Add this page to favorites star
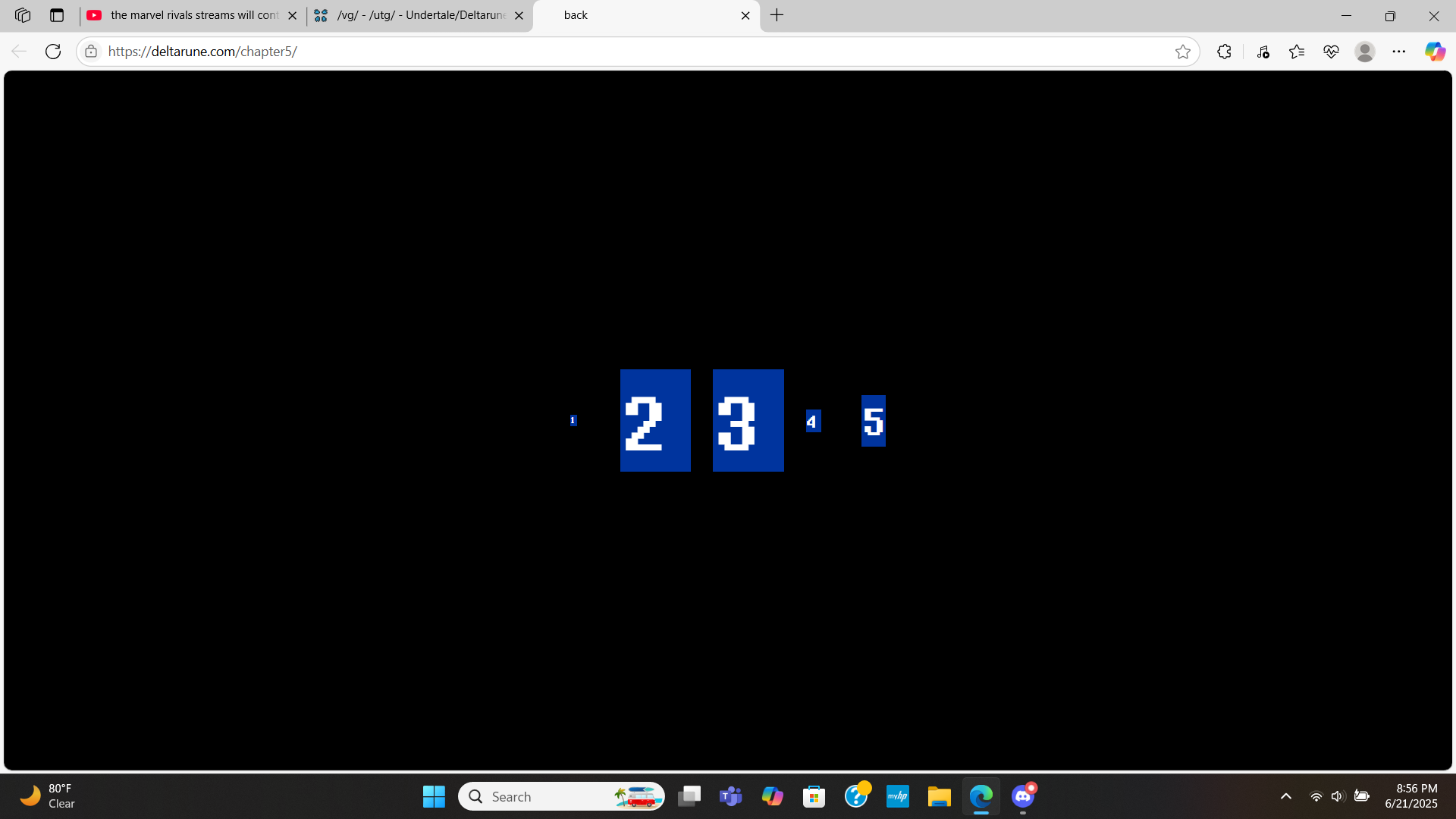 [x=1183, y=52]
